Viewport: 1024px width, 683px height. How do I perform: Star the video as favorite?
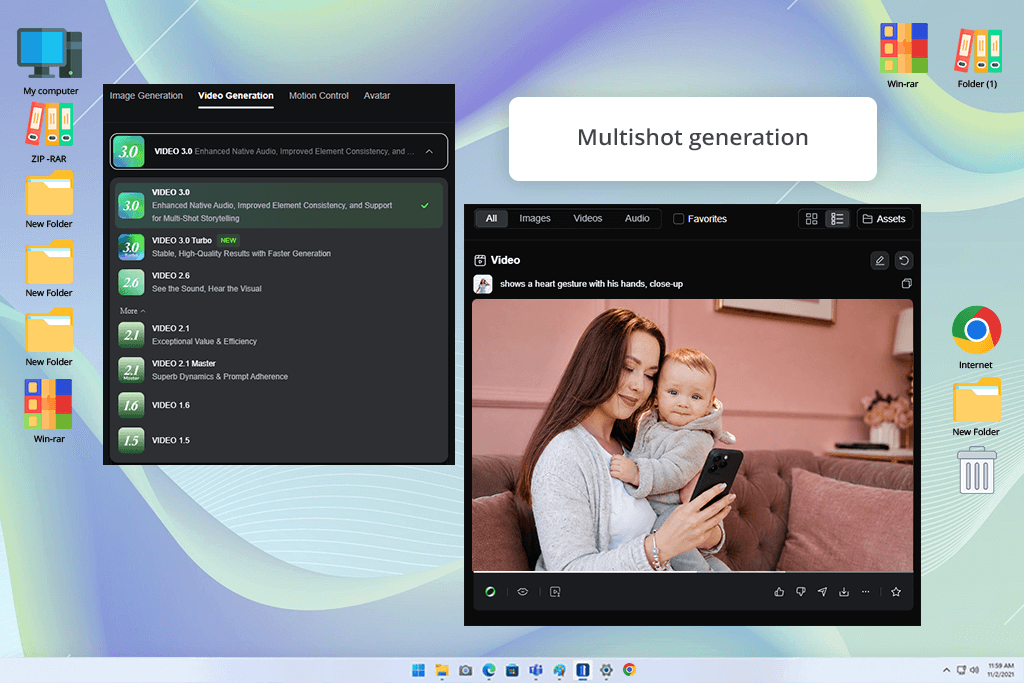896,592
